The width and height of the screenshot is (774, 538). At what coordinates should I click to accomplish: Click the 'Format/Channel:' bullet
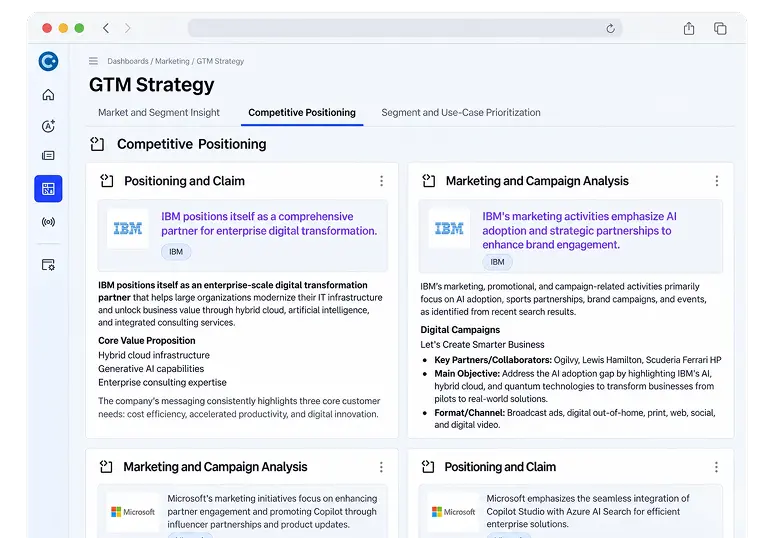point(575,419)
